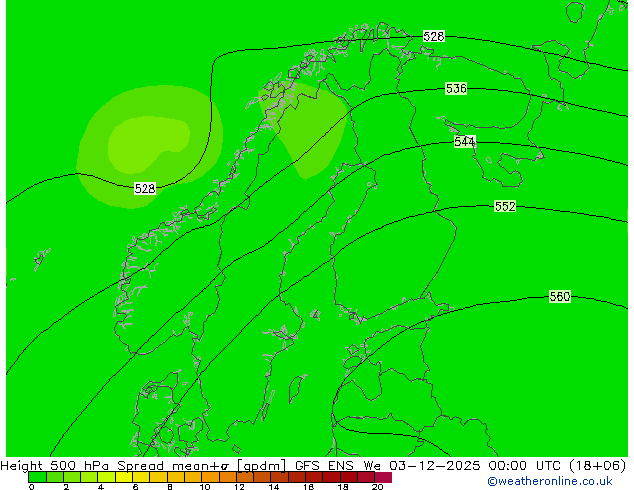Click the 528 label on the northern contour line
The height and width of the screenshot is (490, 634).
[434, 36]
